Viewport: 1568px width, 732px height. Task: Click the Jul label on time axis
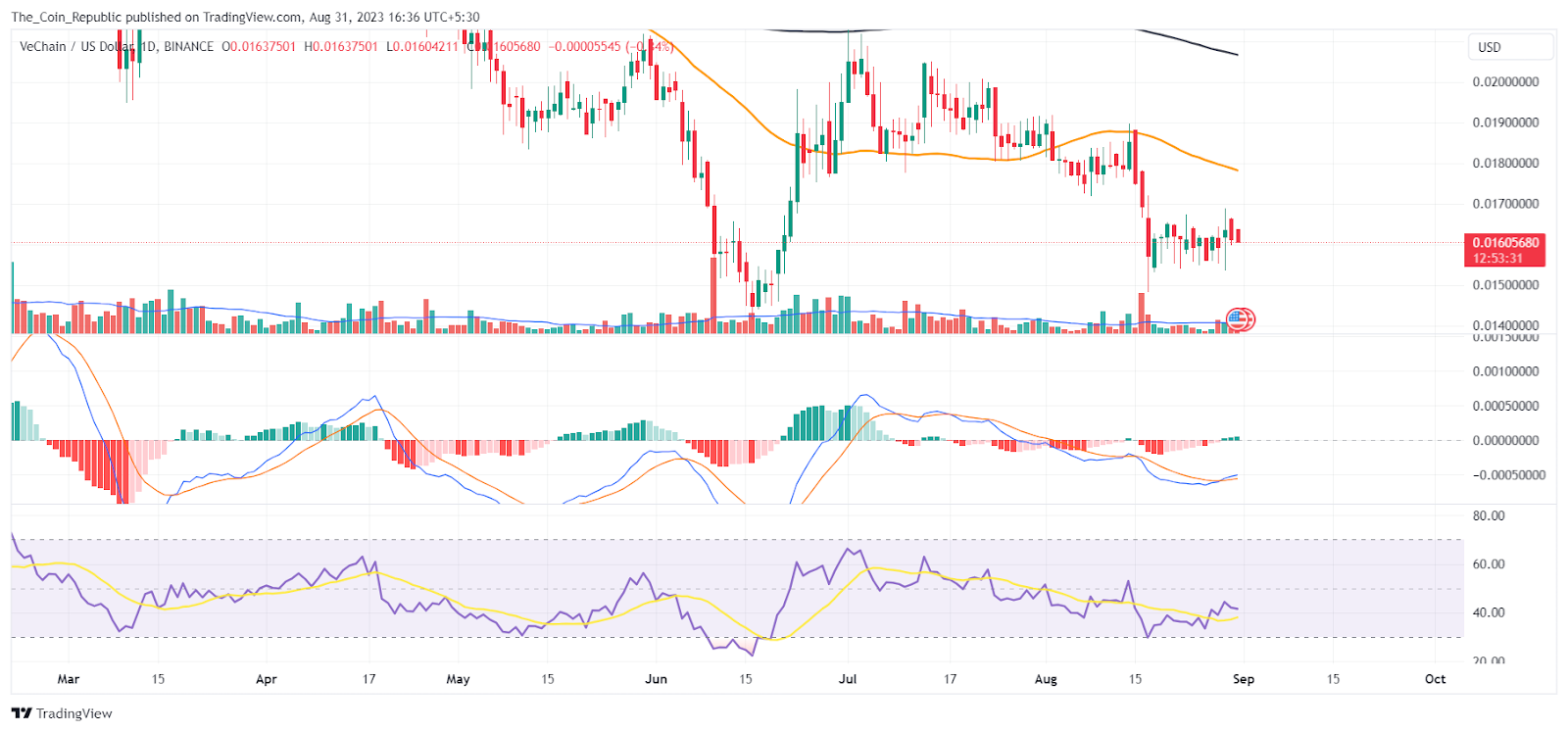click(848, 679)
